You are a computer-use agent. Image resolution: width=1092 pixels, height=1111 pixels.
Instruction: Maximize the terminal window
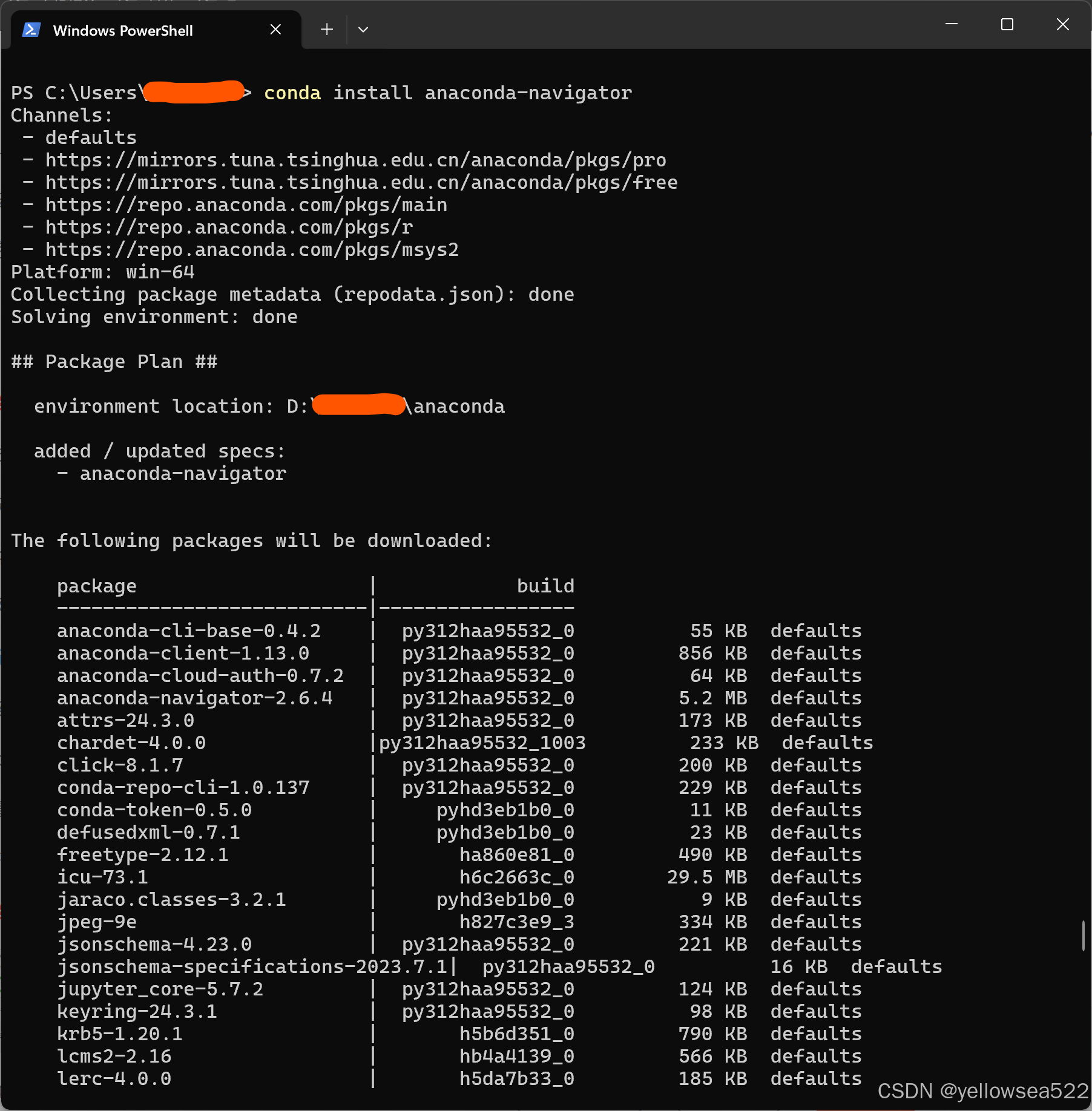pos(1007,24)
